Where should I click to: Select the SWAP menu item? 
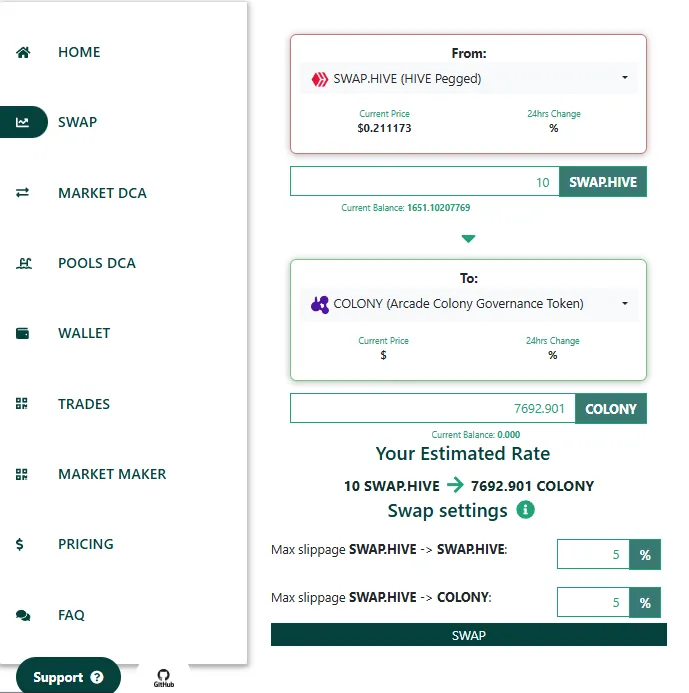click(77, 122)
